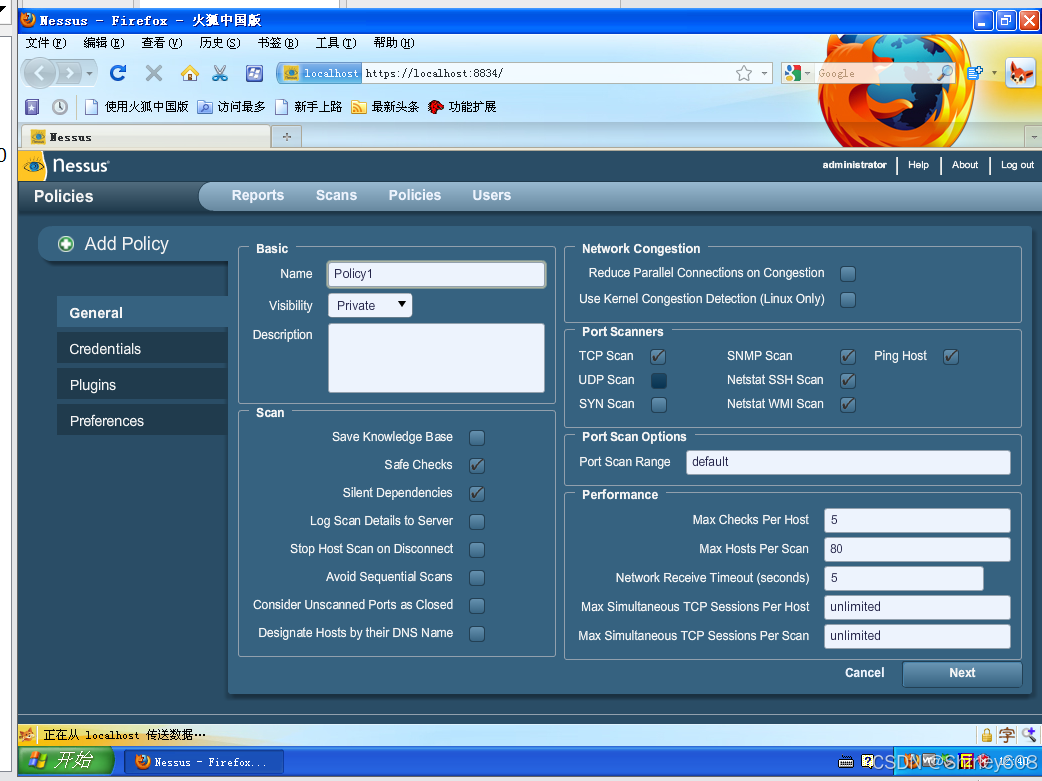Uncheck the TCP Scan checkbox
The width and height of the screenshot is (1042, 781).
pos(658,356)
